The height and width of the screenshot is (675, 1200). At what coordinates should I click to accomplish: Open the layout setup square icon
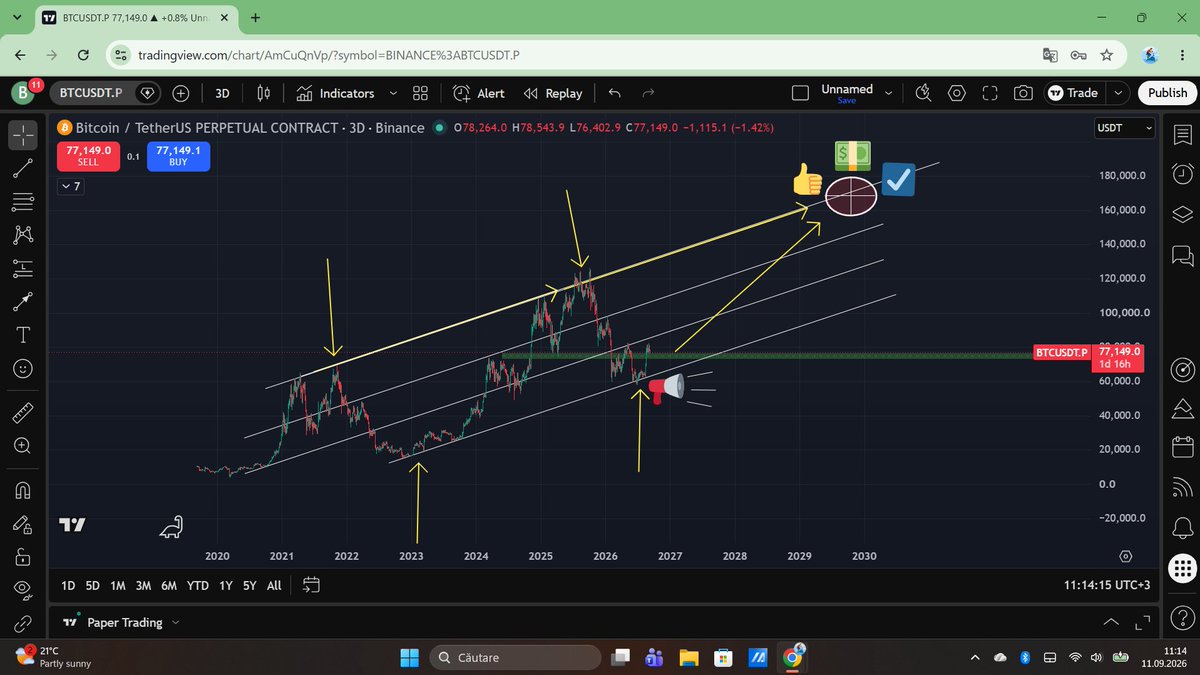tap(800, 93)
